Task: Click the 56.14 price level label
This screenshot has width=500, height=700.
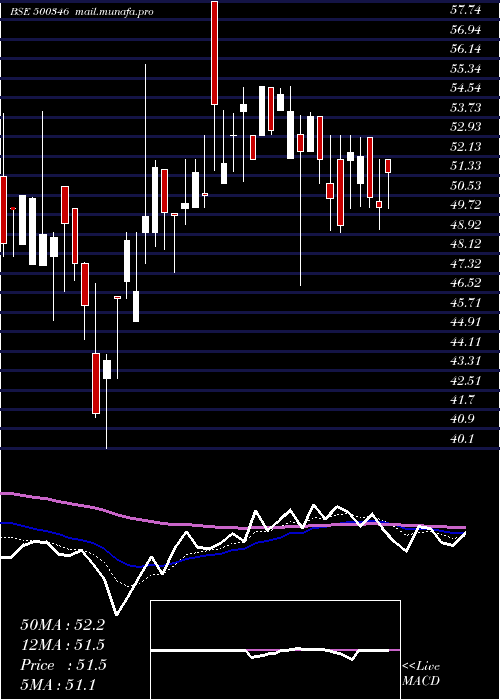Action: 466,49
